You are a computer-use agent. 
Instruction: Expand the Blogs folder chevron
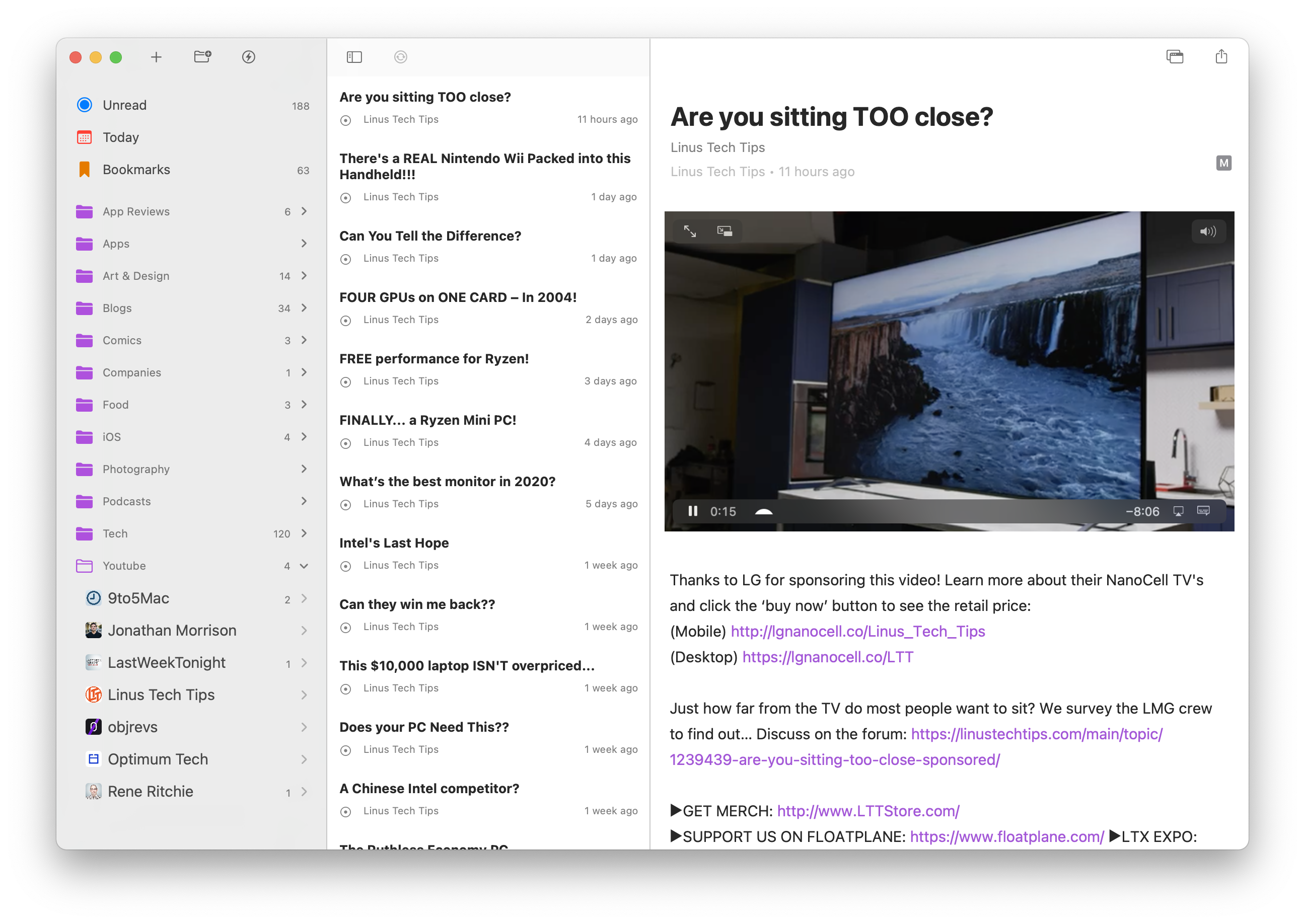click(x=304, y=308)
